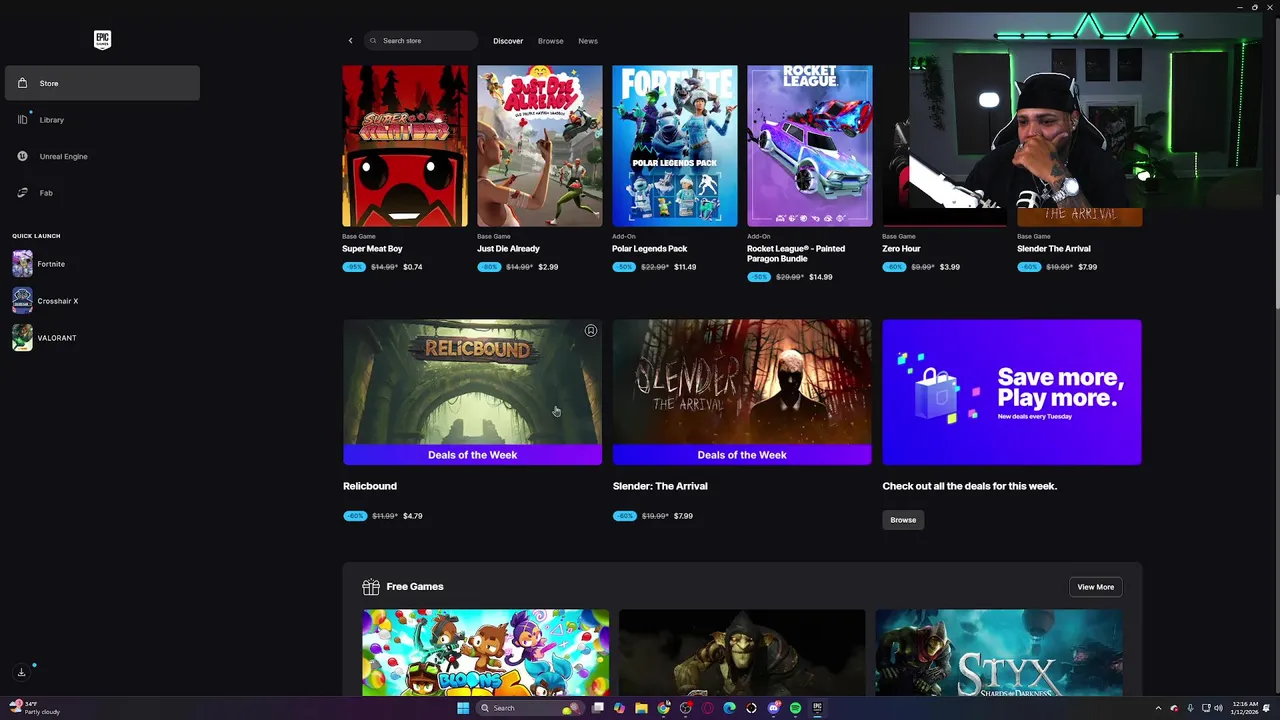The image size is (1280, 720).
Task: Switch to the News tab
Action: [588, 41]
